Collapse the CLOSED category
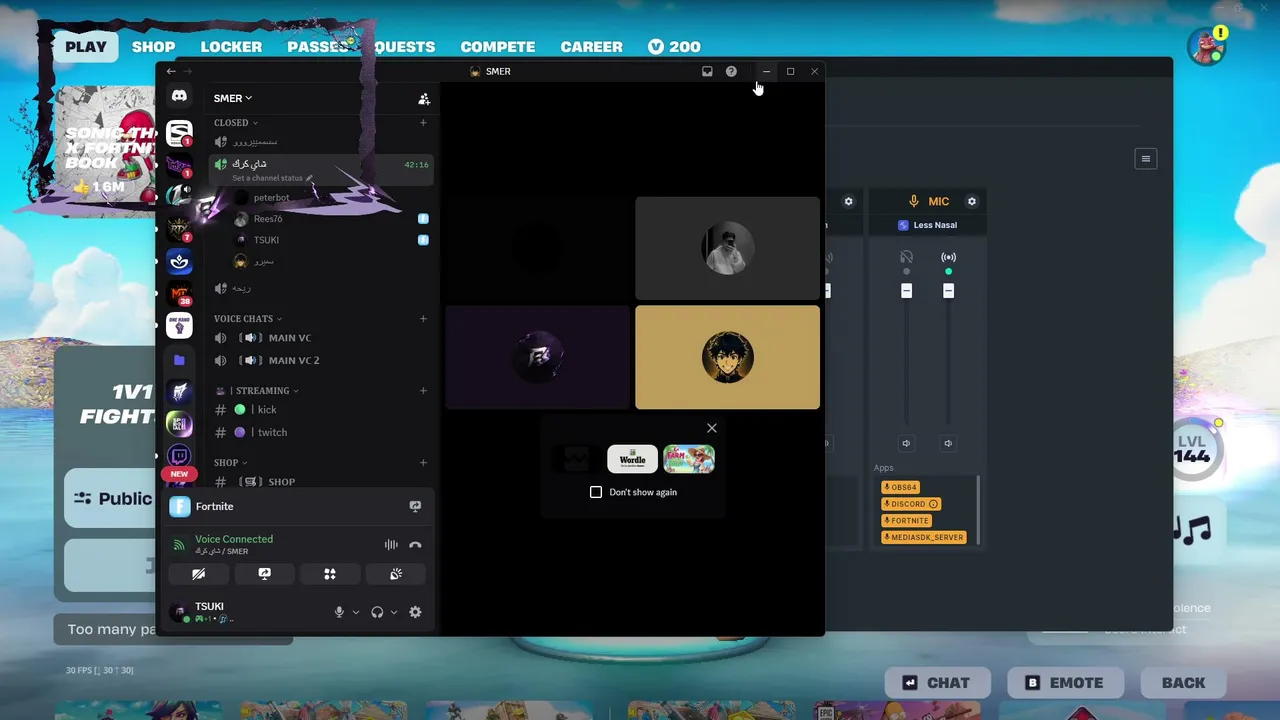The width and height of the screenshot is (1280, 720). tap(236, 123)
